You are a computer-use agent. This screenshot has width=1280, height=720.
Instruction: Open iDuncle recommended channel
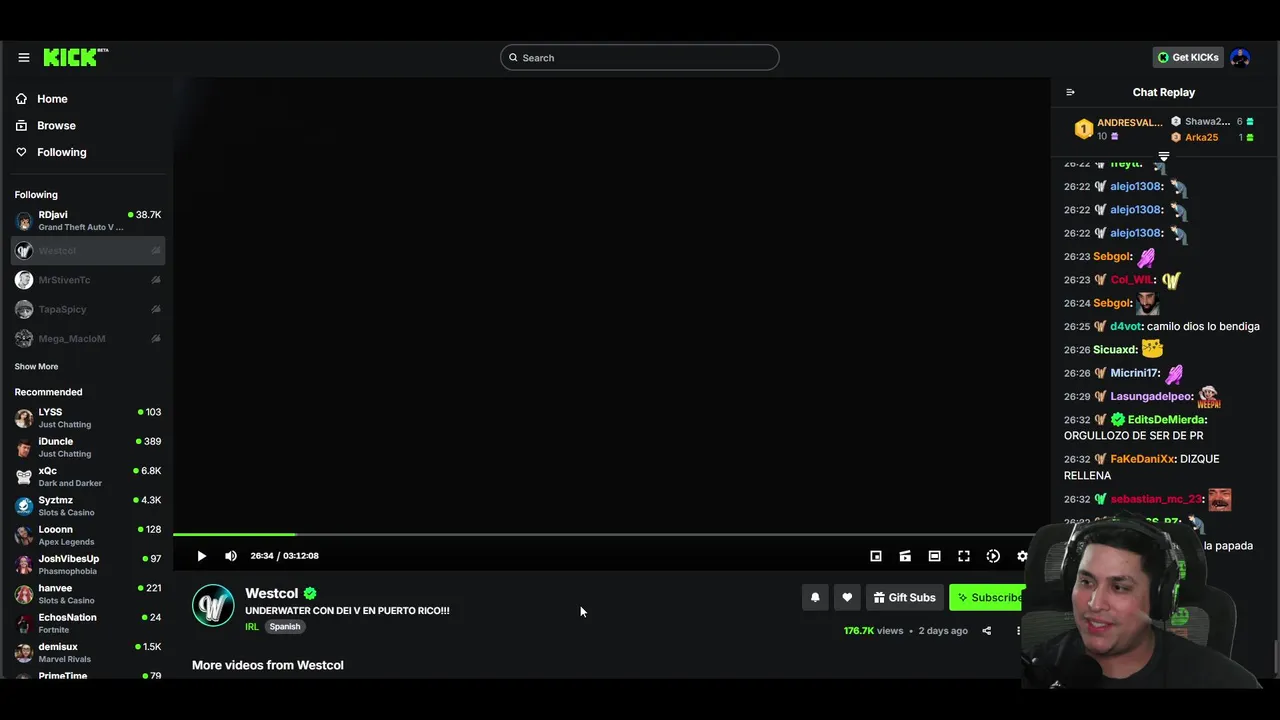click(x=88, y=447)
